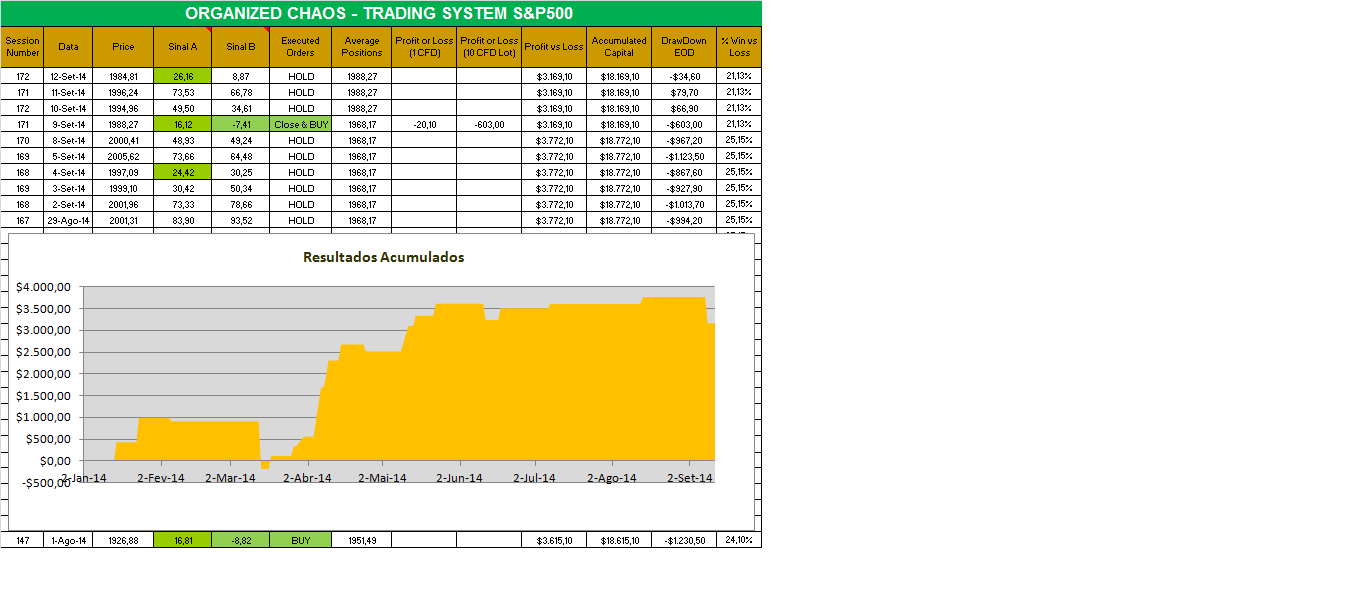Click the date cell 9-Set-14
Viewport: 1360px width, 612px height.
tap(69, 124)
